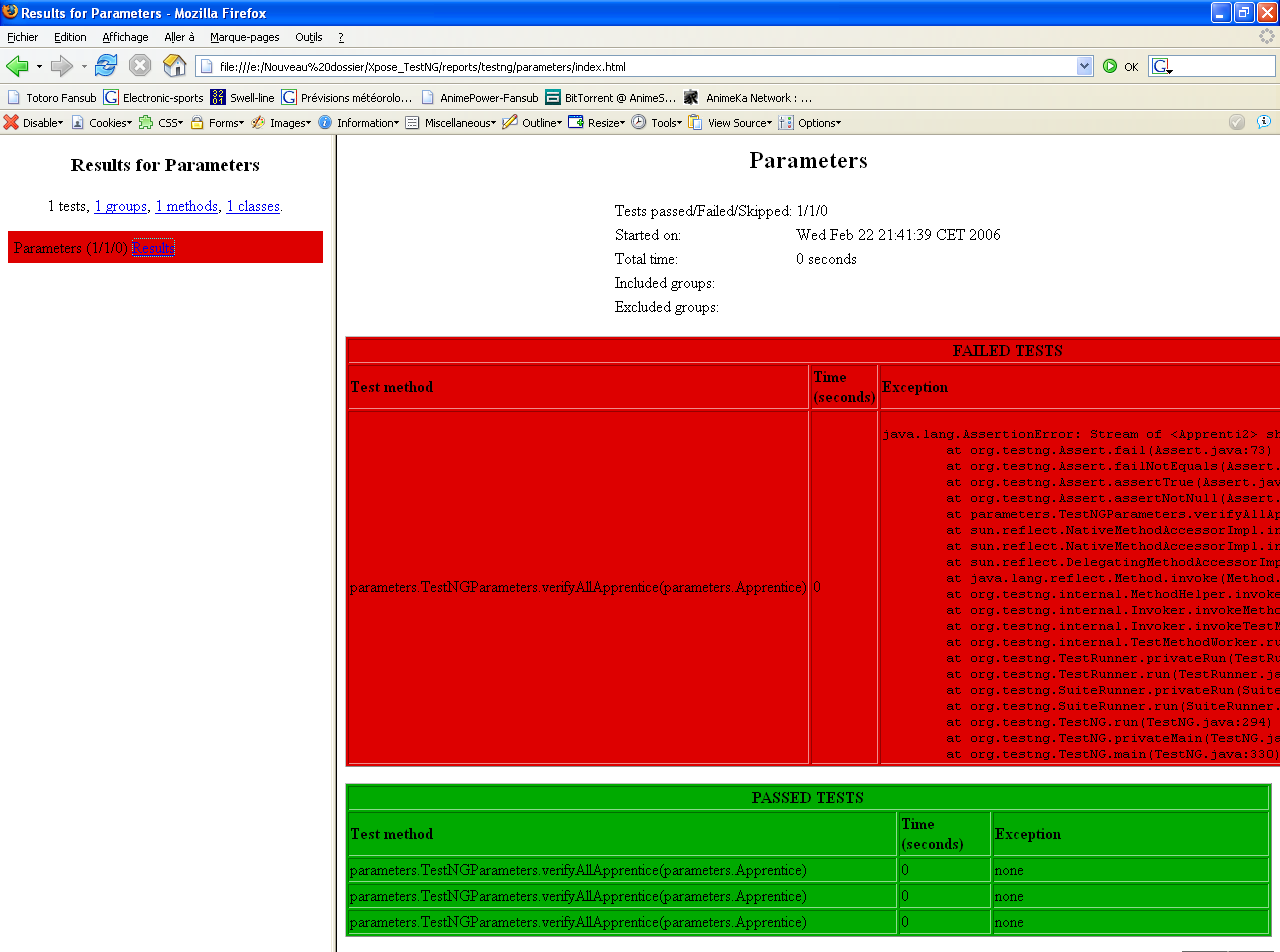Open the Marque-pages menu
Viewport: 1280px width, 952px height.
244,37
